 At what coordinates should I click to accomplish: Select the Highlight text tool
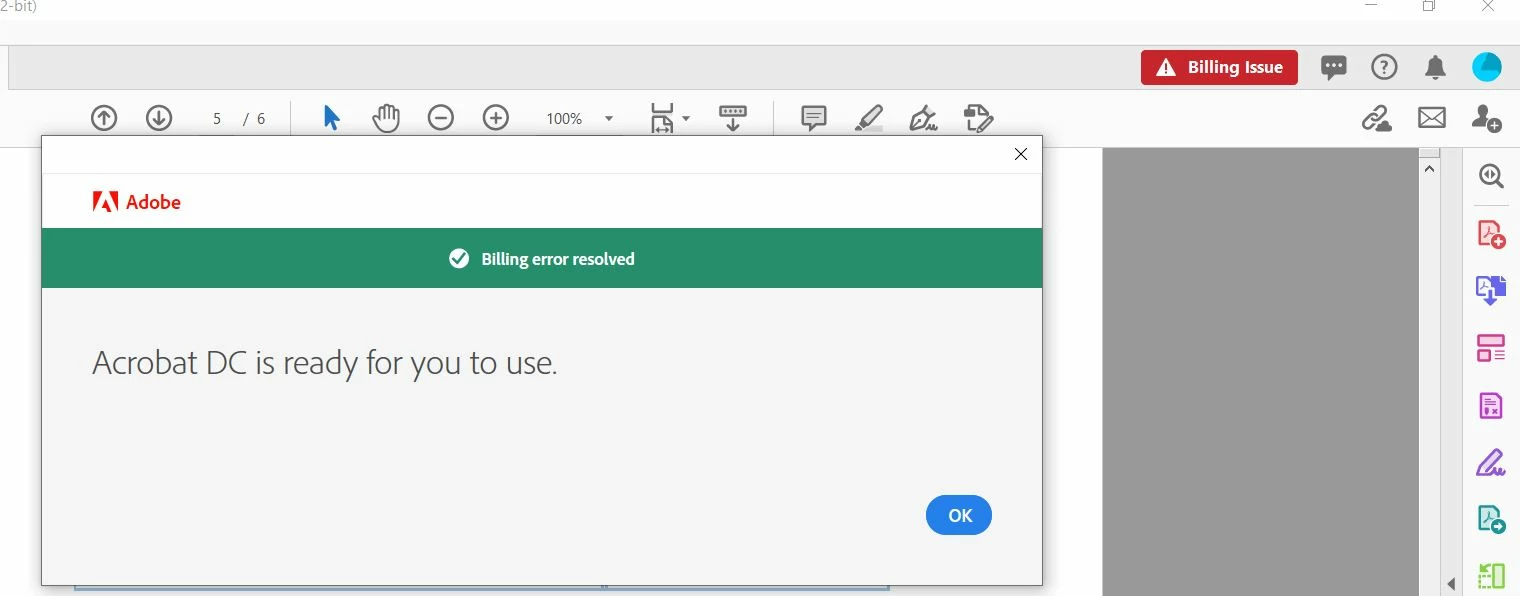(869, 118)
